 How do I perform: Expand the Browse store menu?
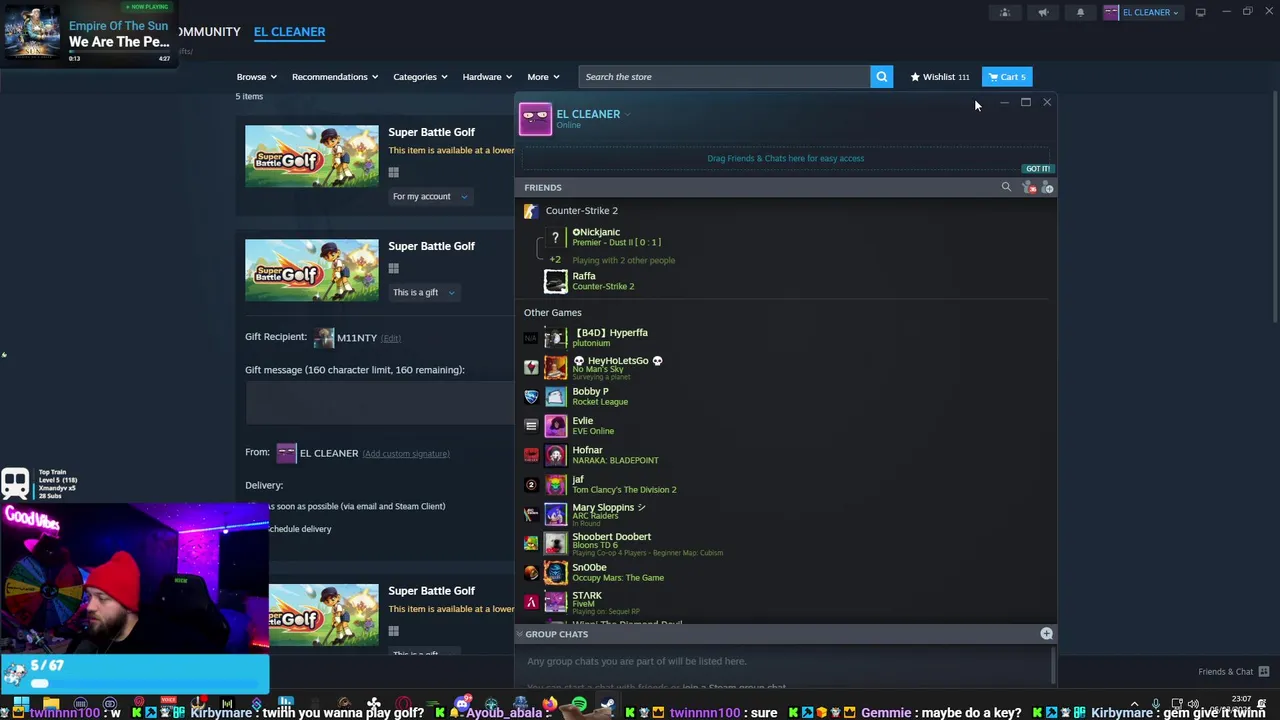256,77
